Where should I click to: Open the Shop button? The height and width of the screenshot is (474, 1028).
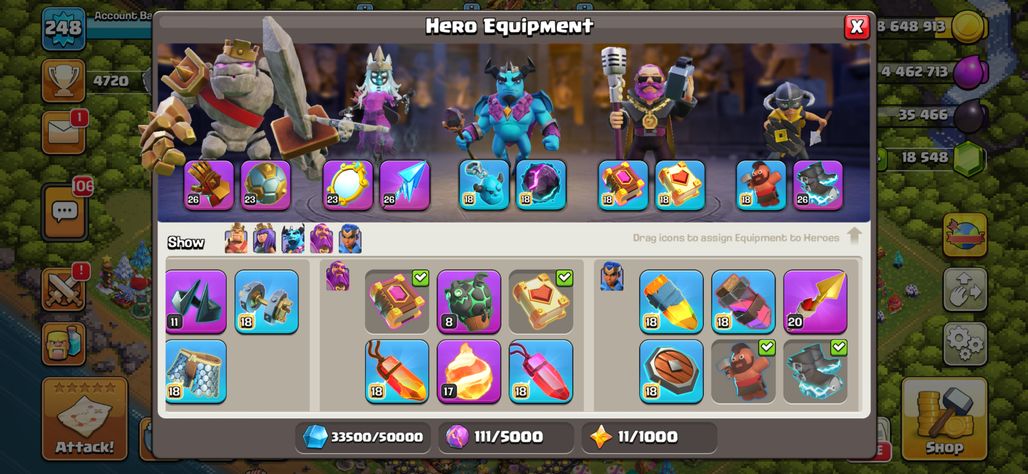click(944, 420)
